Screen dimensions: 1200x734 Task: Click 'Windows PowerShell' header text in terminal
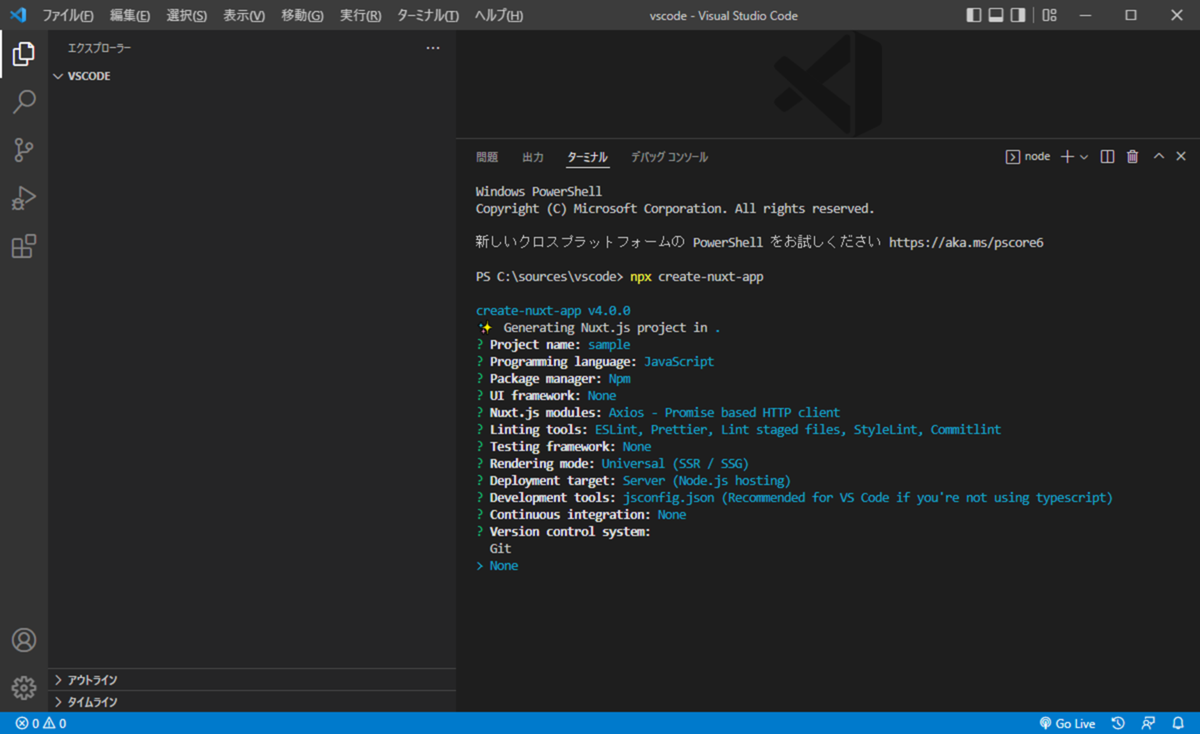point(539,192)
